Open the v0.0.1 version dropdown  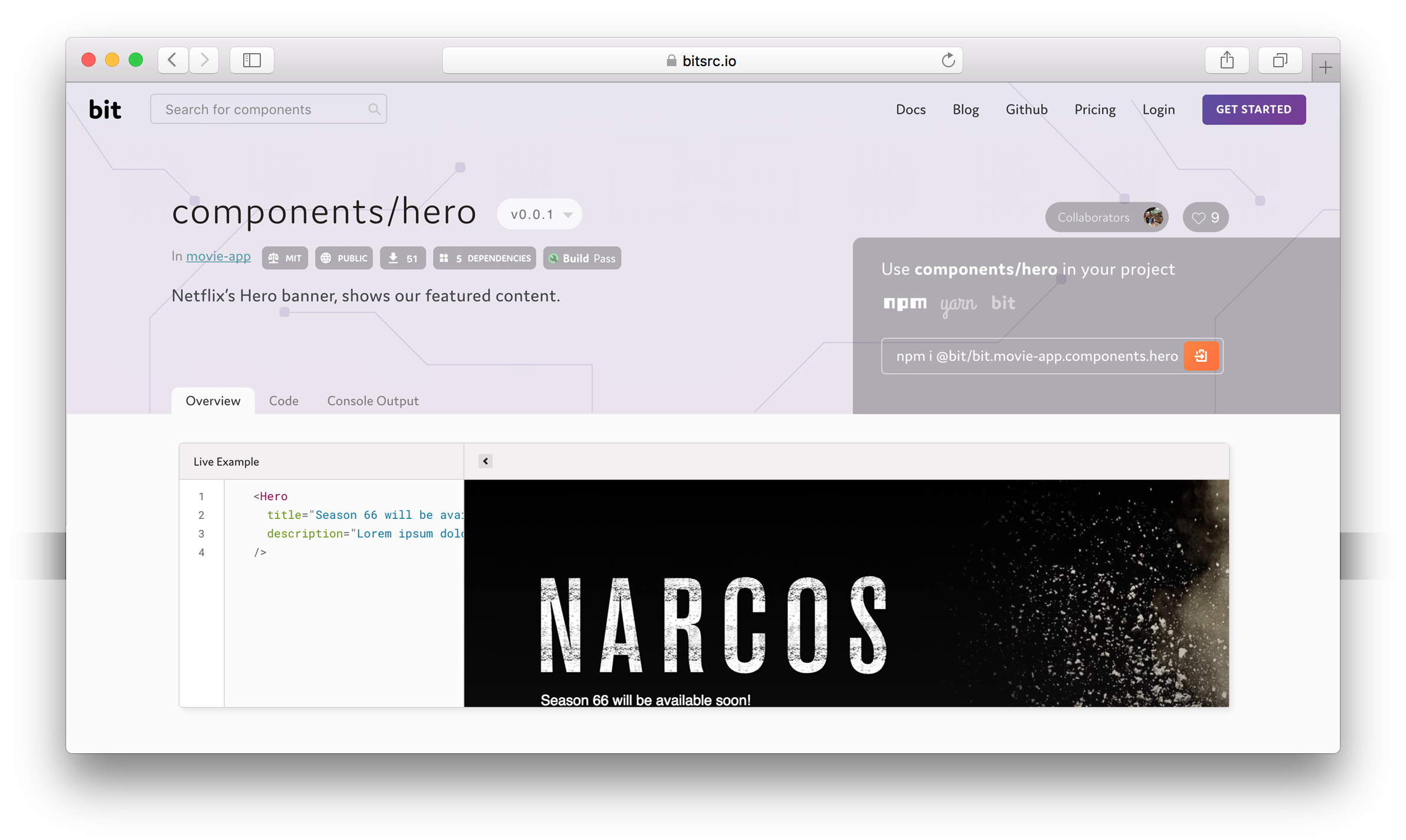click(x=538, y=214)
